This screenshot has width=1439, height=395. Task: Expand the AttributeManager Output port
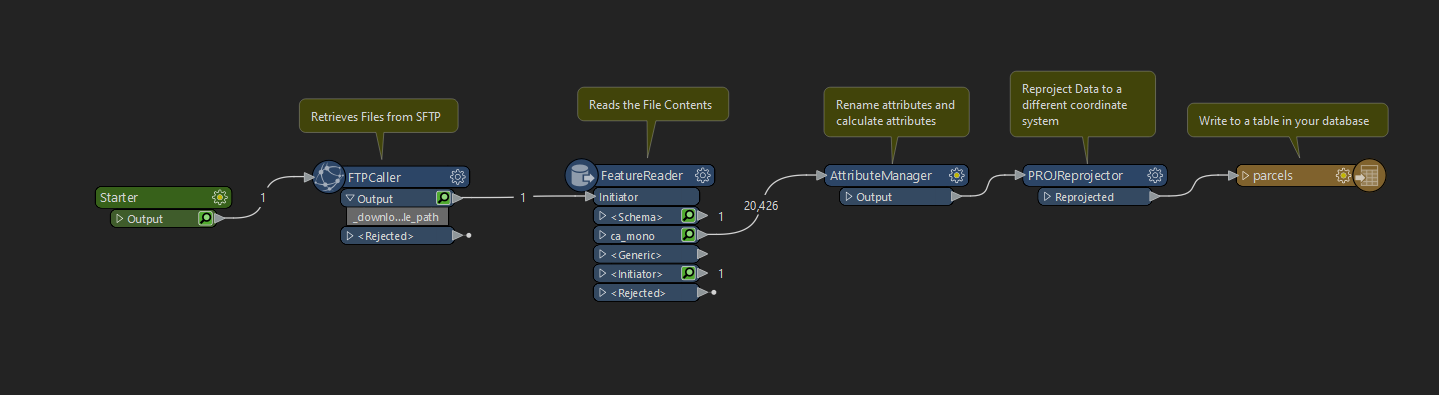click(849, 197)
